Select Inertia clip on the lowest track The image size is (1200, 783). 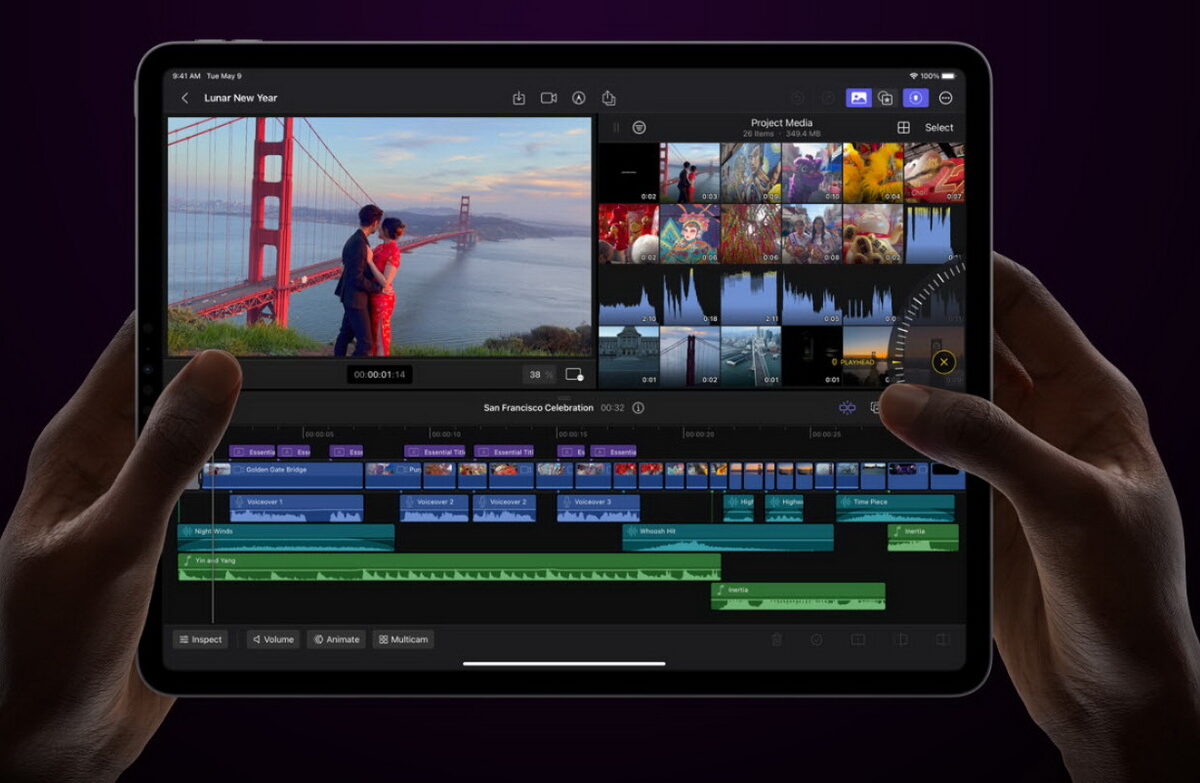pos(798,596)
